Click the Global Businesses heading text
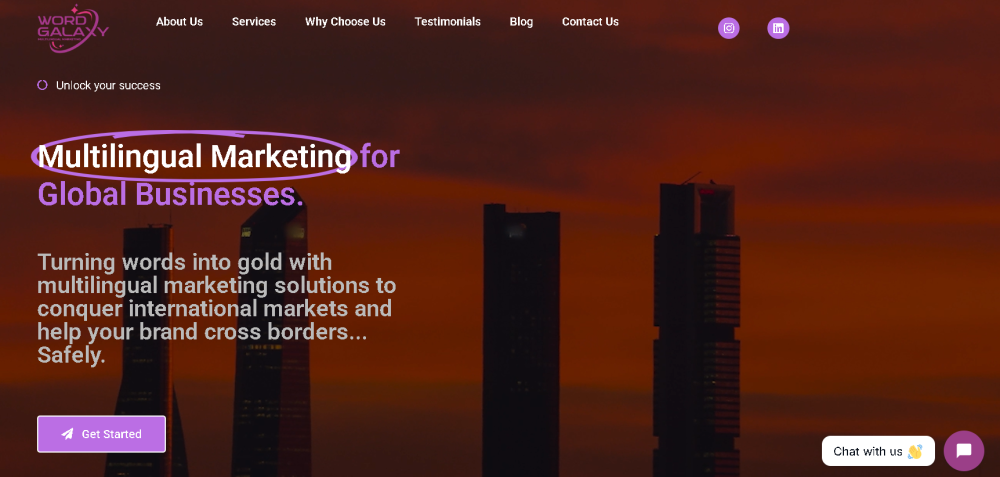The width and height of the screenshot is (1000, 477). (170, 194)
